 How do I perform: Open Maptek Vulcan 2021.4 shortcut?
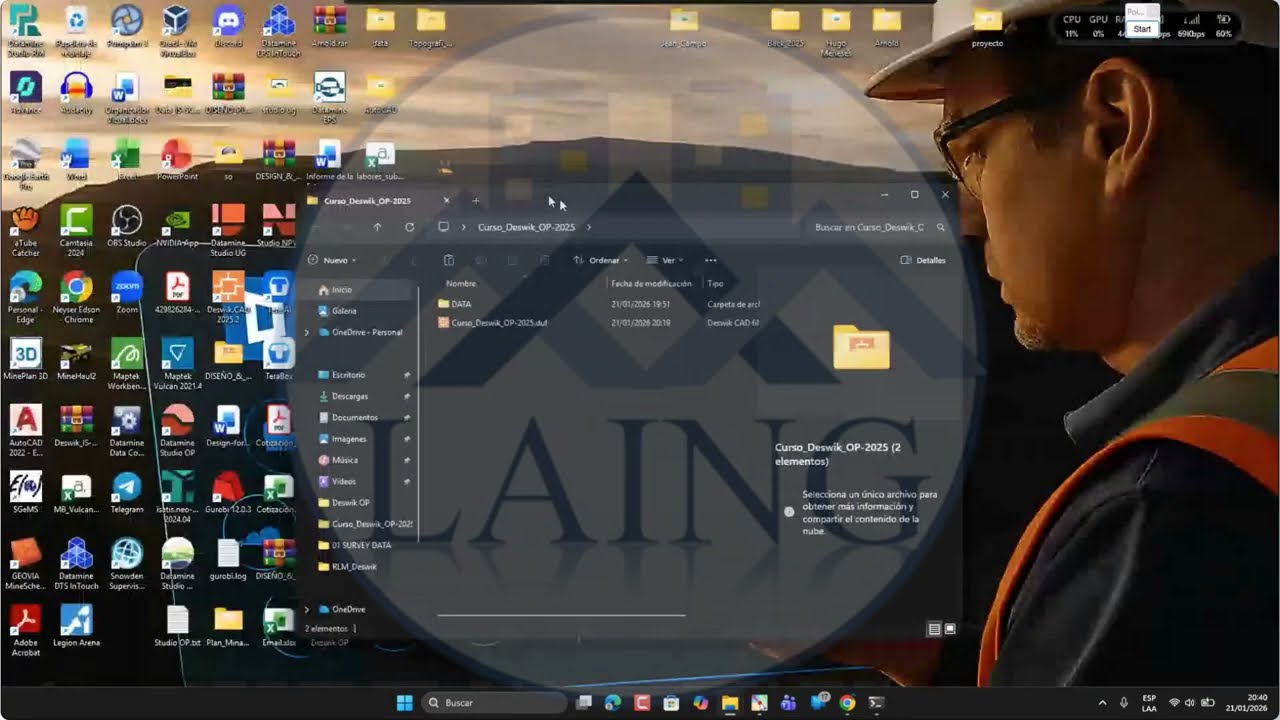(x=177, y=365)
